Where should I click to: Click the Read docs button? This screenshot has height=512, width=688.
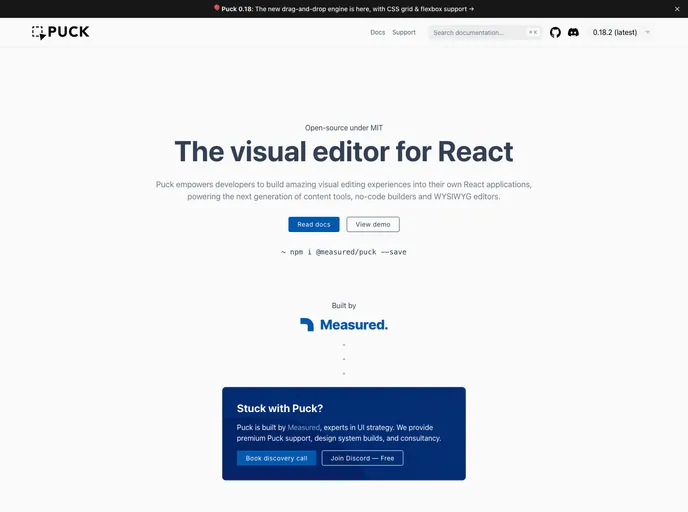click(314, 224)
